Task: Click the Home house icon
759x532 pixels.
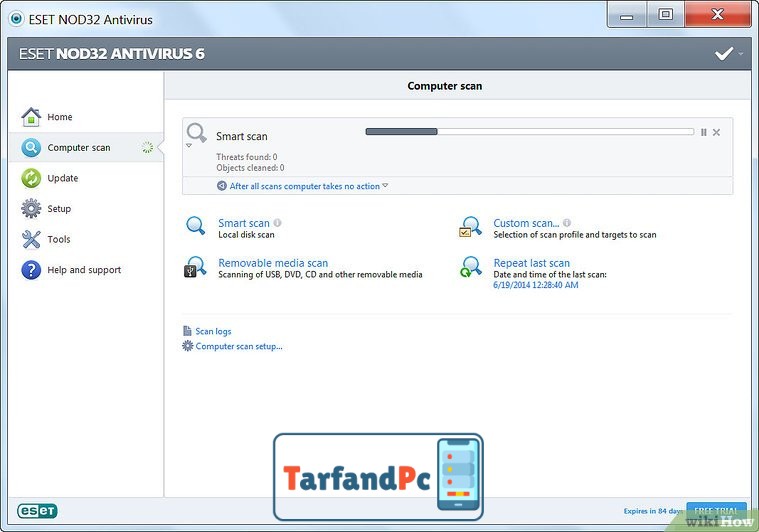Action: tap(31, 117)
